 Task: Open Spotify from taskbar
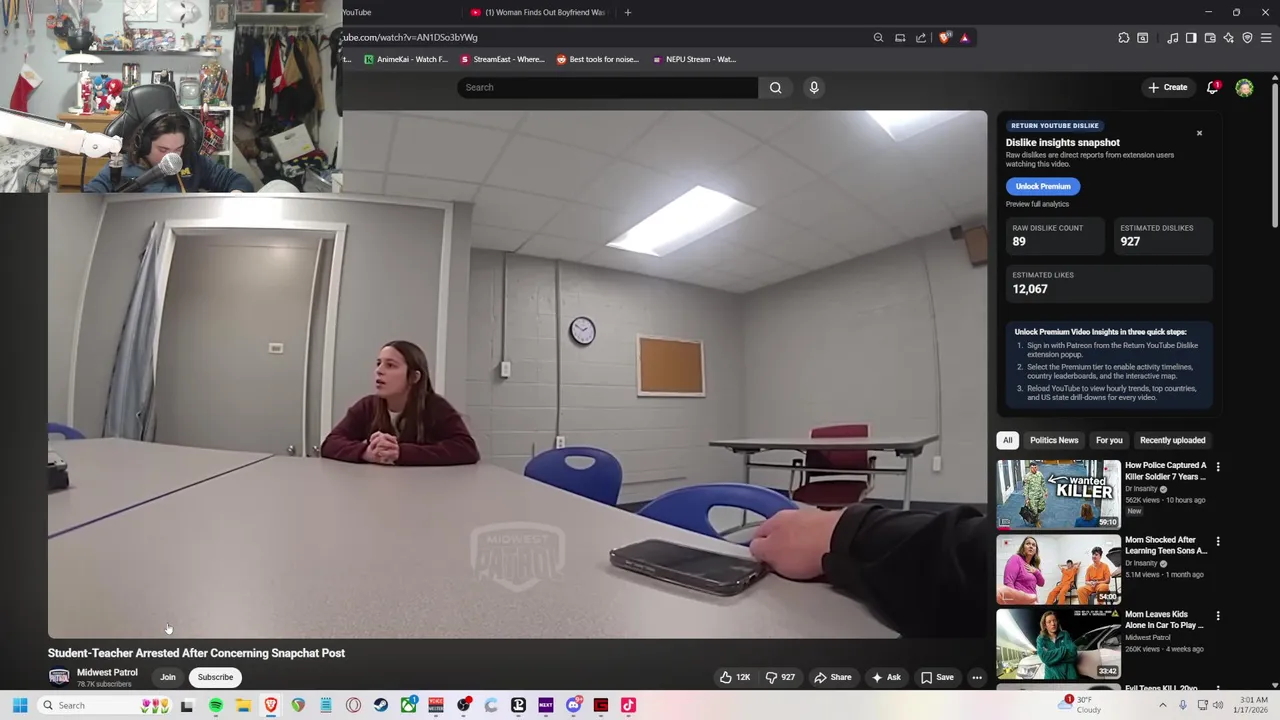pyautogui.click(x=215, y=705)
